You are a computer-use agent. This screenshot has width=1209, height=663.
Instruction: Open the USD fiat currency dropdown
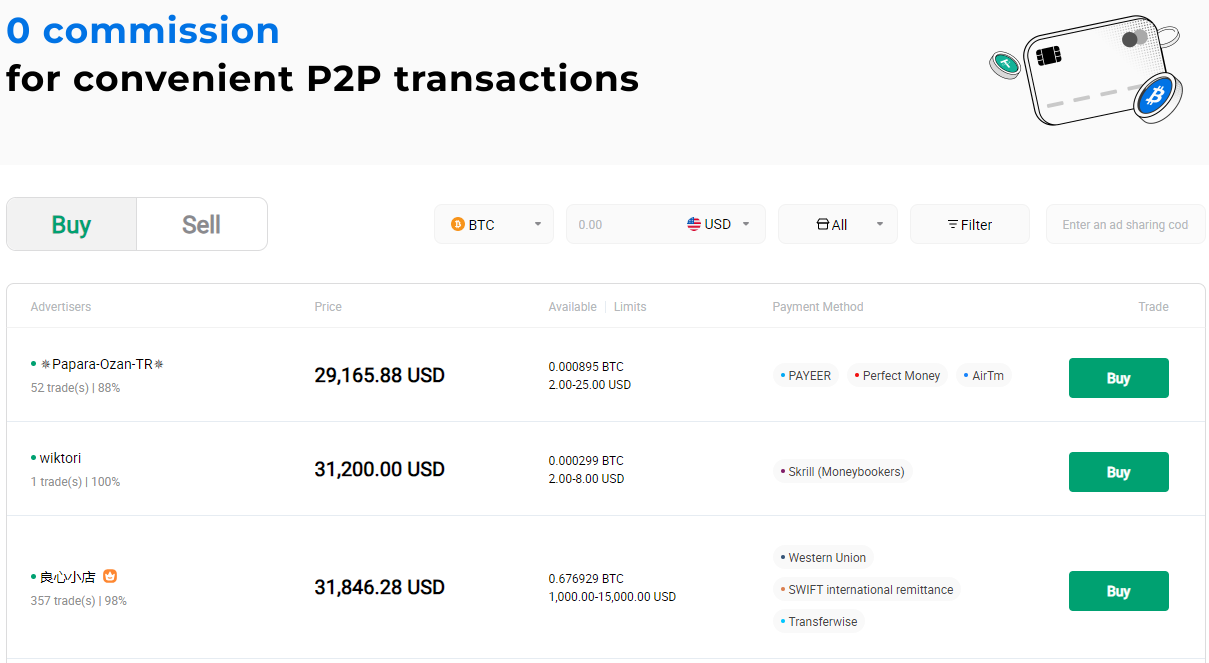coord(720,224)
